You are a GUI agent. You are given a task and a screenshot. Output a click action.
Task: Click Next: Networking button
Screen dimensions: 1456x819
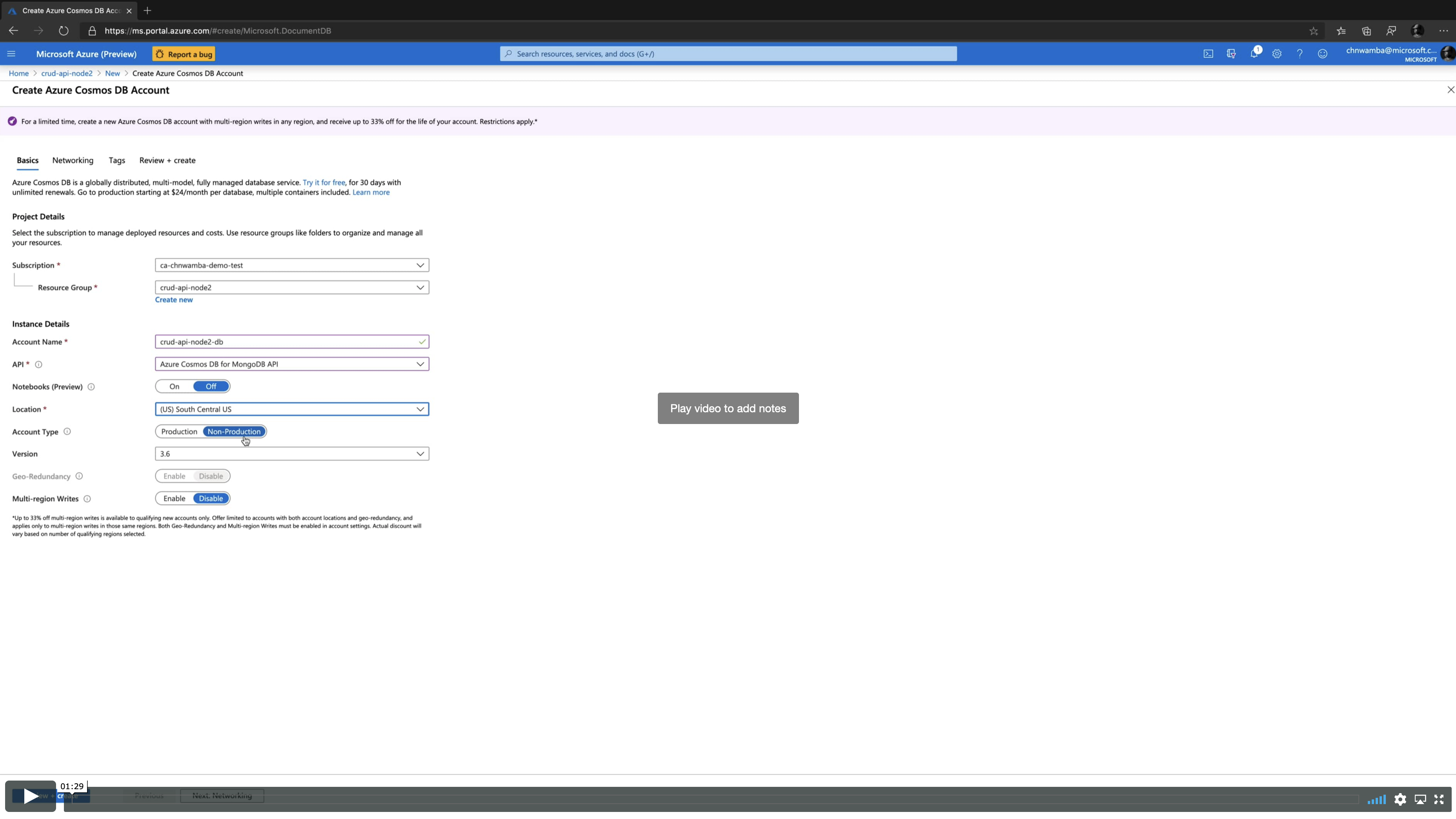click(222, 796)
